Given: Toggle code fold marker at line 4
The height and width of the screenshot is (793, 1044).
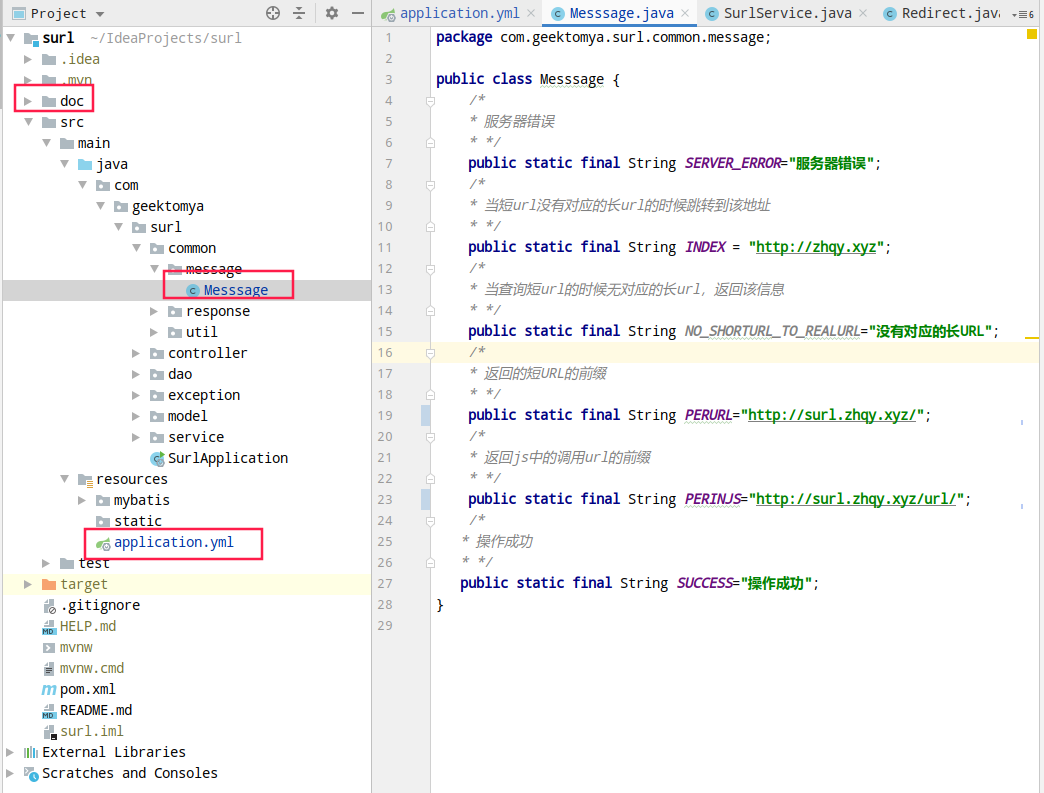Looking at the screenshot, I should (x=430, y=101).
